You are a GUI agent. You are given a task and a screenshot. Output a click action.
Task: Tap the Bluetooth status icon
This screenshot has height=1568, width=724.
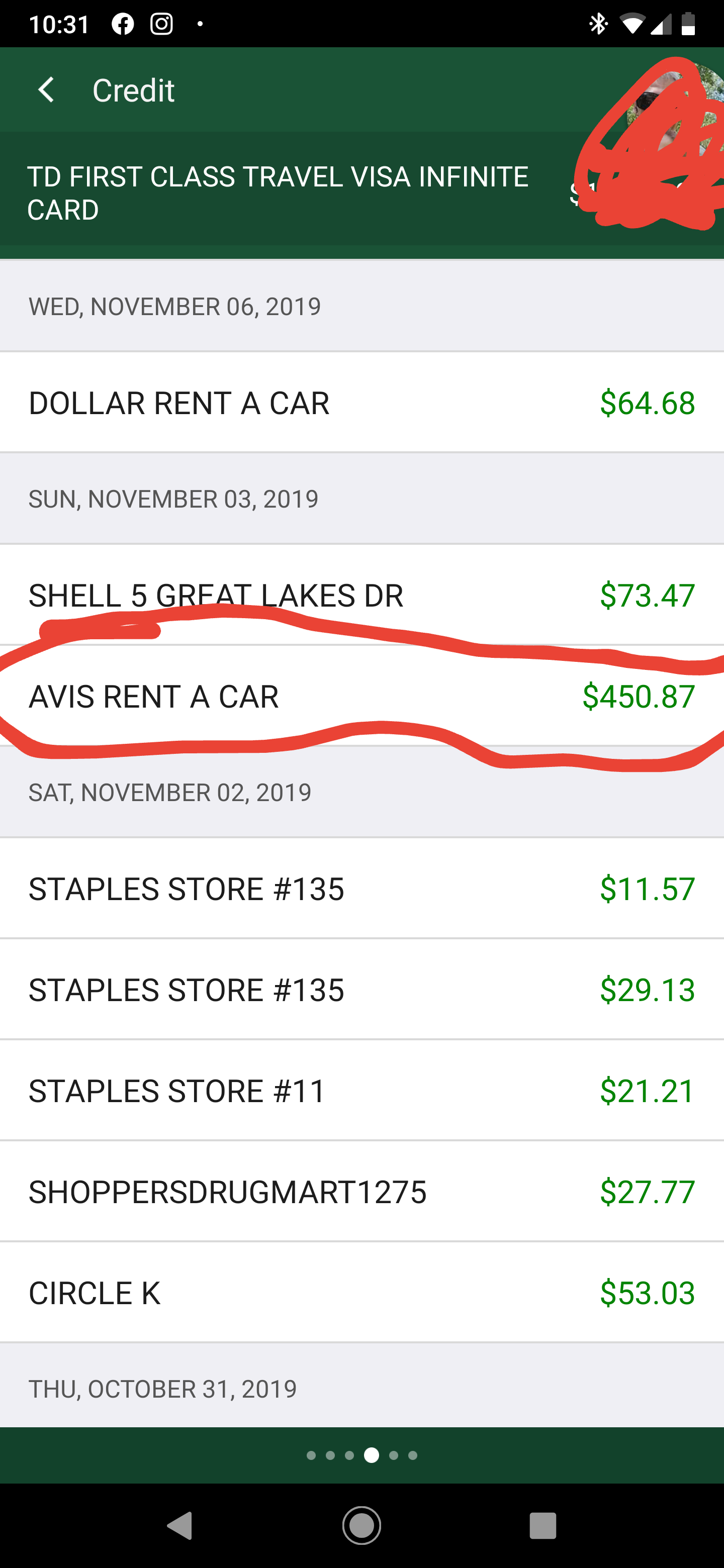tap(599, 24)
